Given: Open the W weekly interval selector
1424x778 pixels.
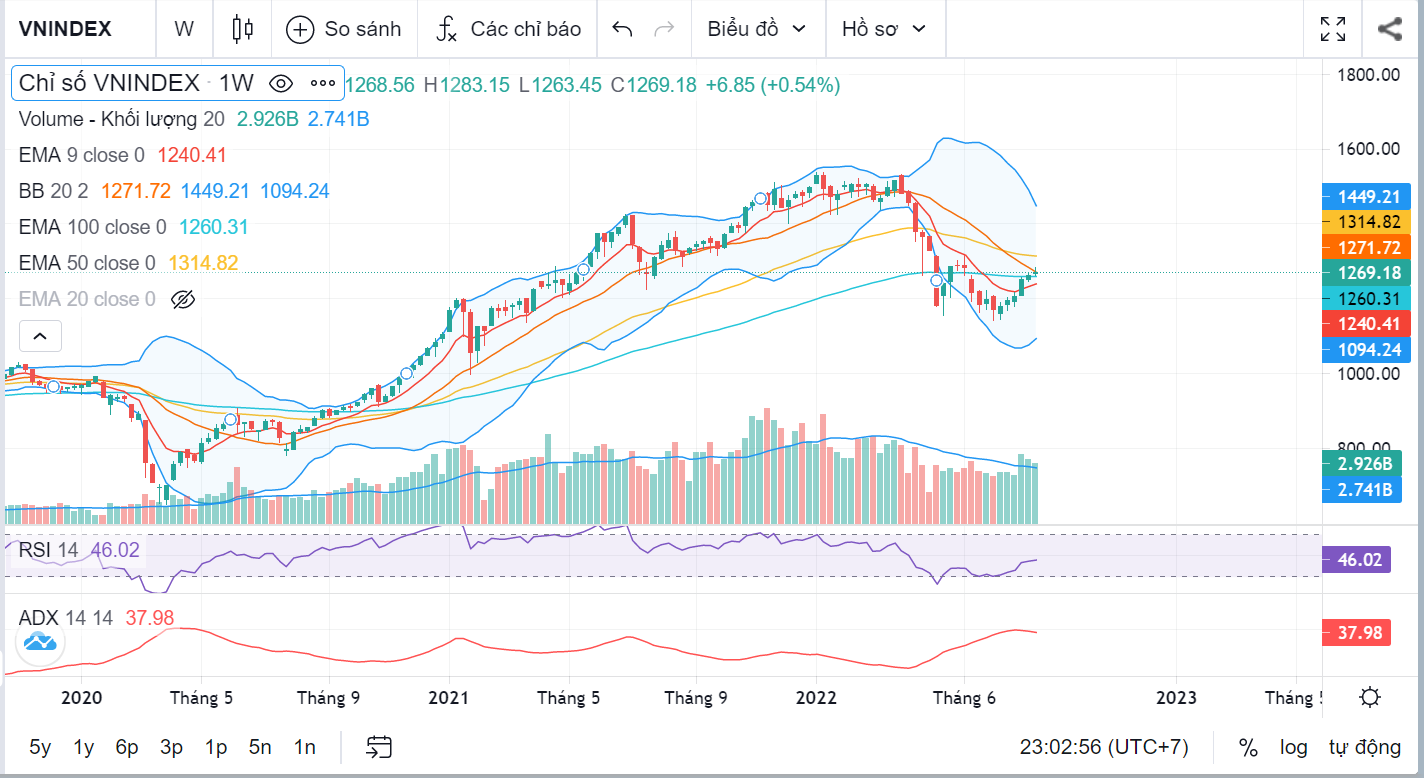Looking at the screenshot, I should tap(184, 28).
